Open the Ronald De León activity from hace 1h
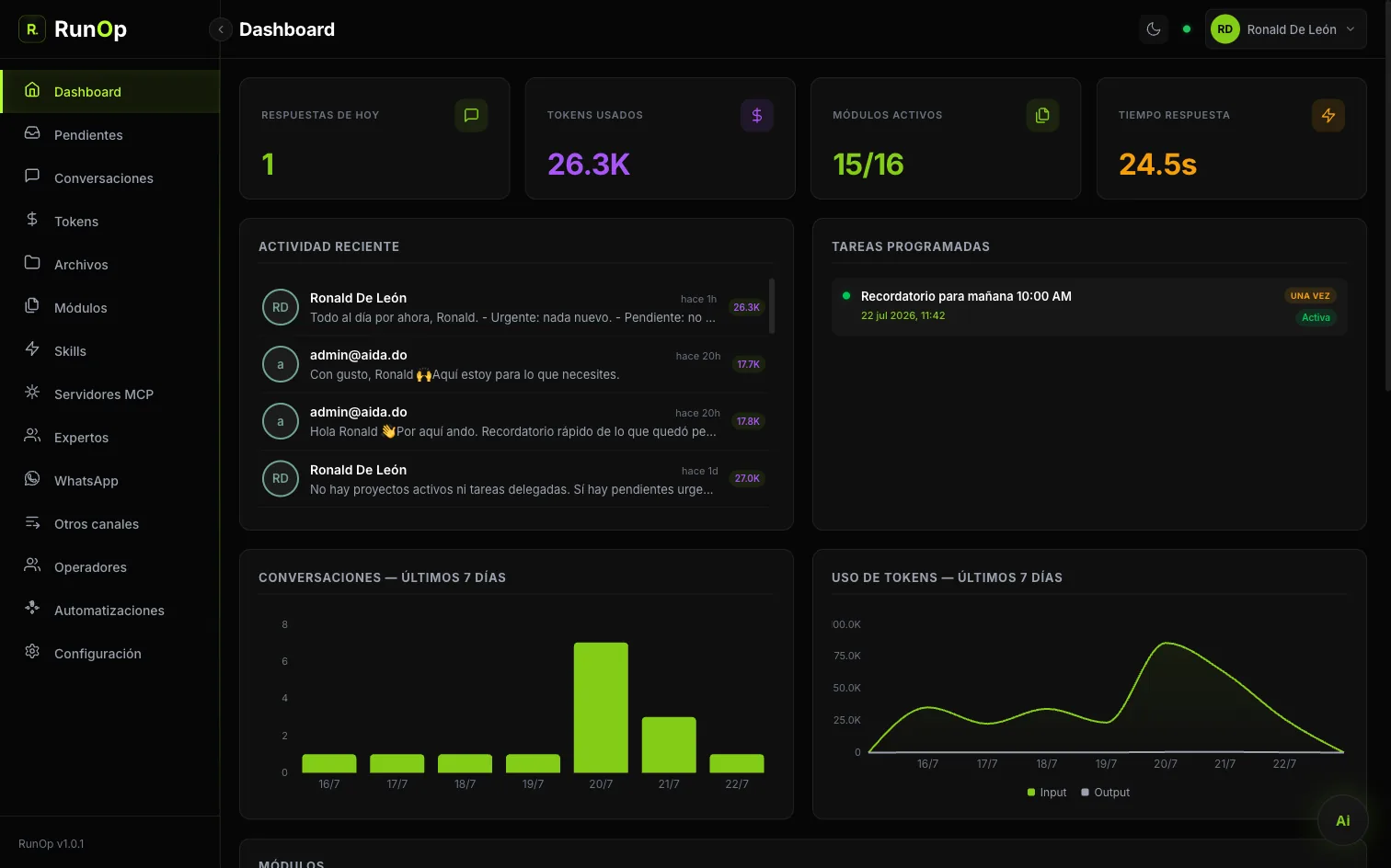Screen dimensions: 1391x868 (513, 307)
